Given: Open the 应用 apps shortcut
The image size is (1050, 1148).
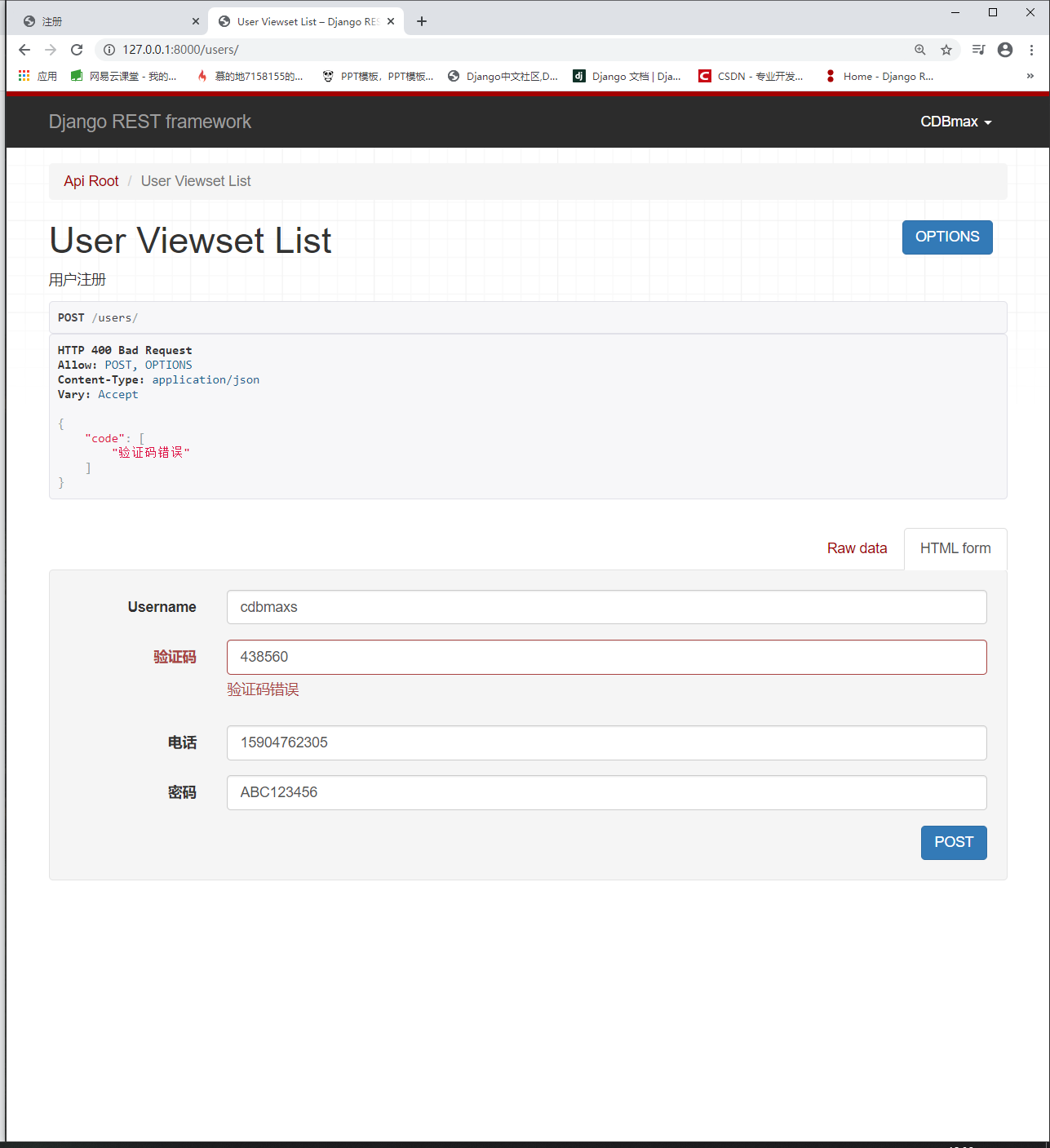Looking at the screenshot, I should (x=38, y=76).
